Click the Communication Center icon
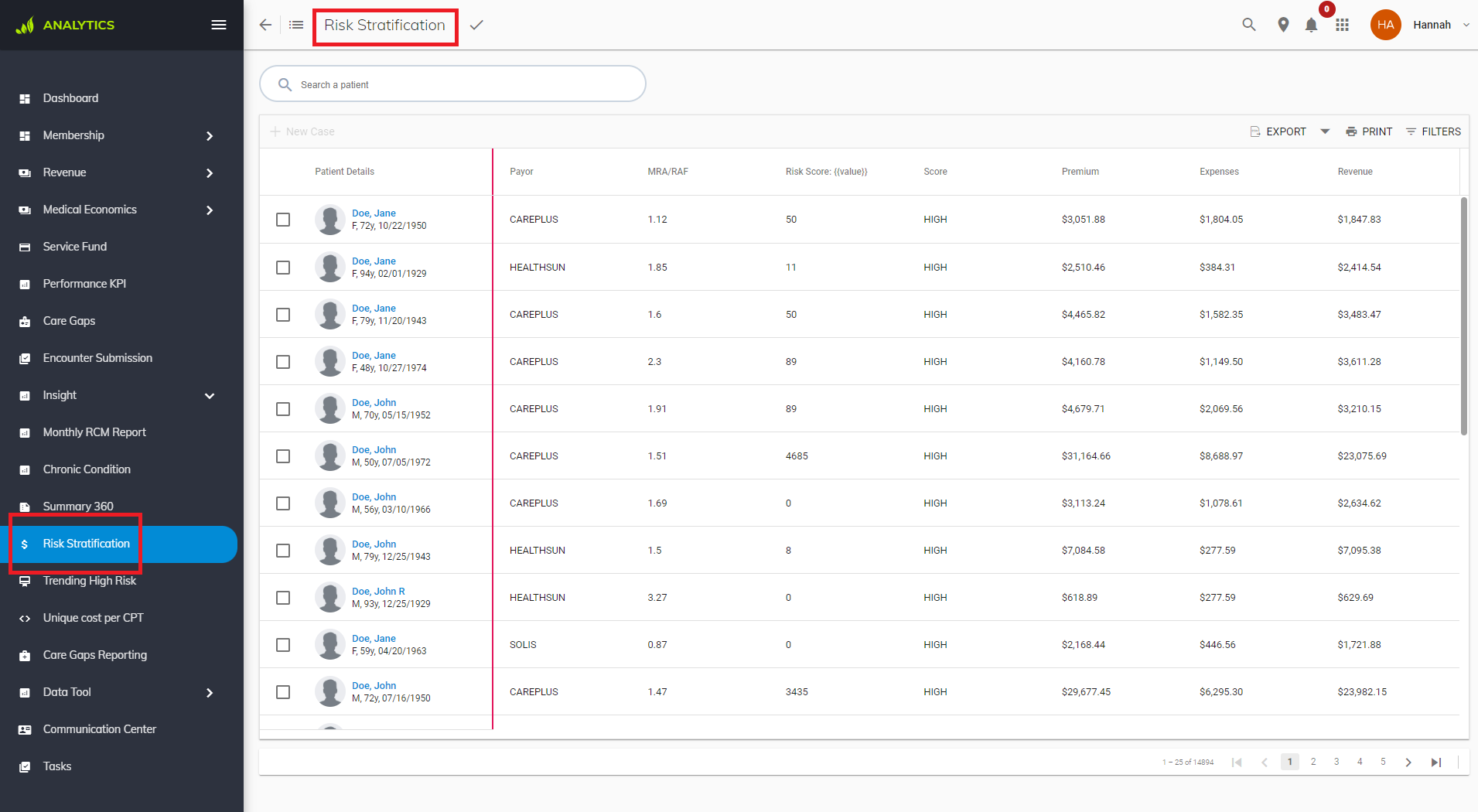Viewport: 1478px width, 812px height. tap(25, 729)
